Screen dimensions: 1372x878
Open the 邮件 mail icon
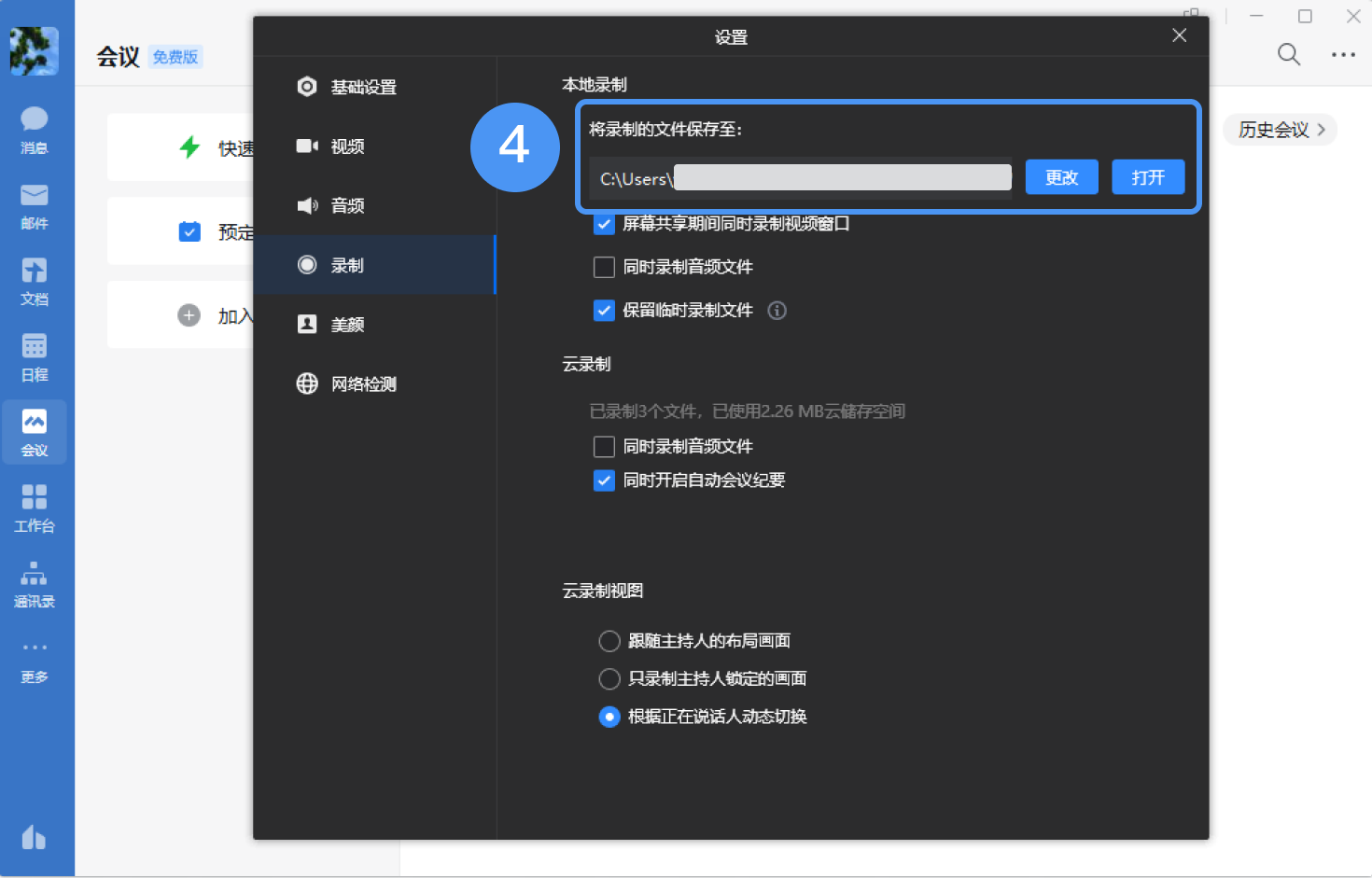[35, 204]
